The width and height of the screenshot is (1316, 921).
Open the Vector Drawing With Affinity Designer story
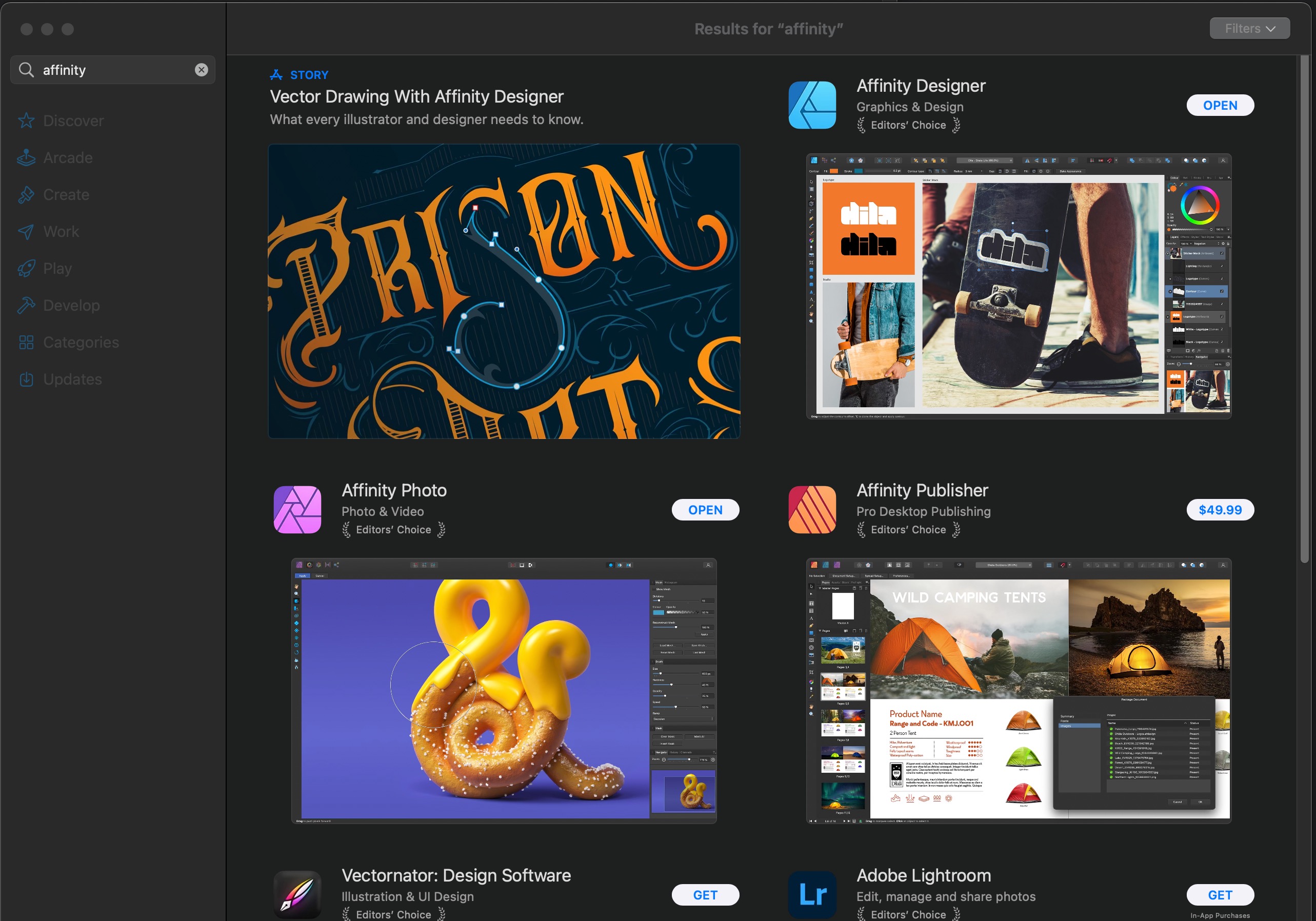pos(416,96)
